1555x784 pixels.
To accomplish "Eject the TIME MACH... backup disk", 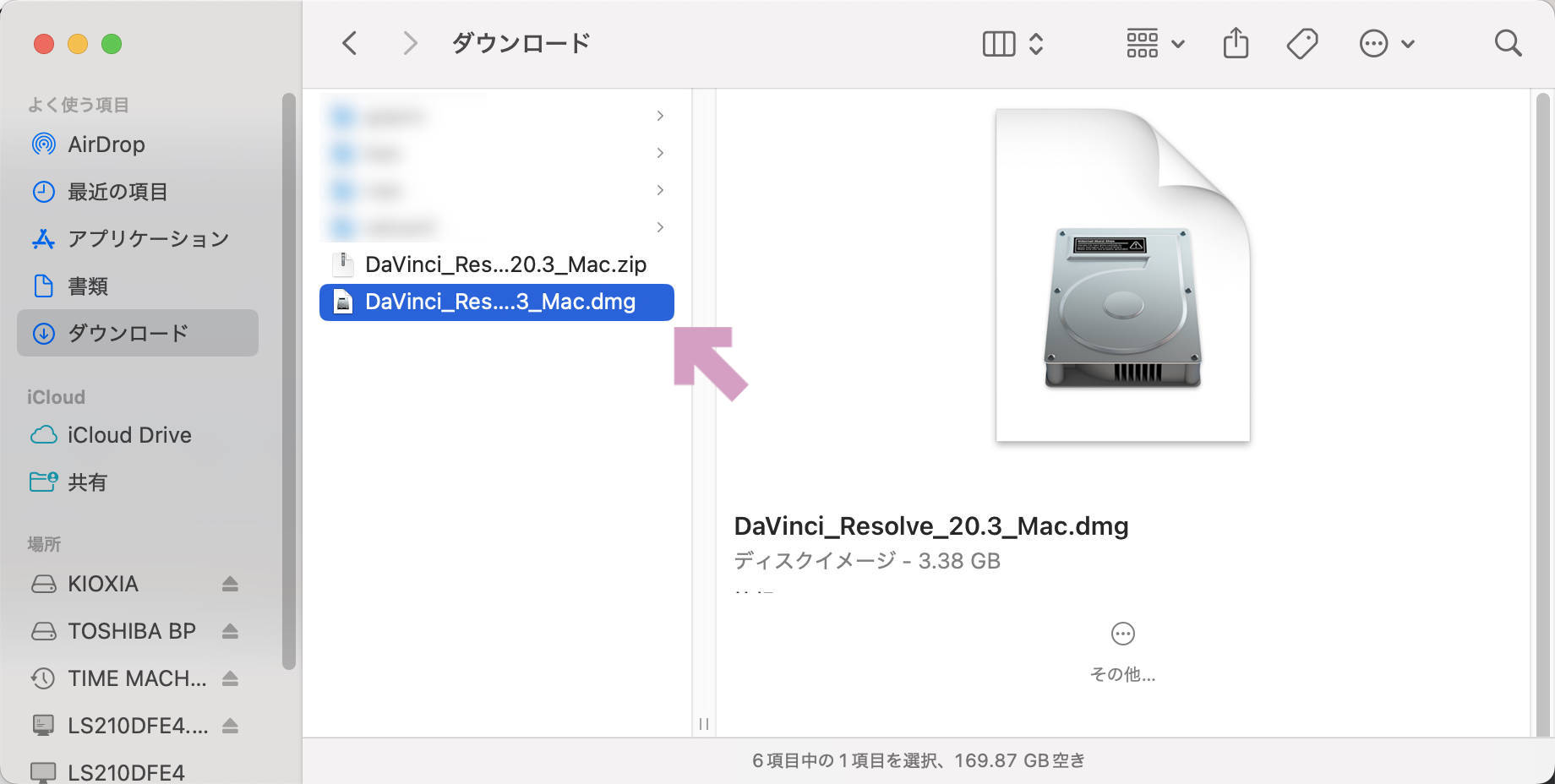I will coord(230,678).
